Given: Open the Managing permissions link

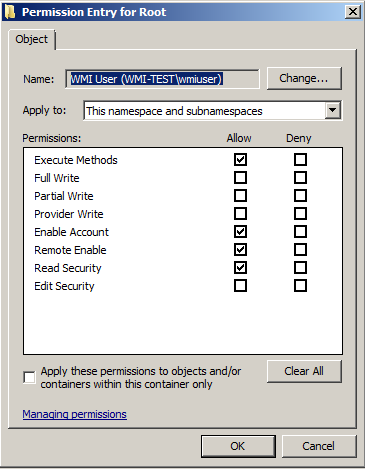Looking at the screenshot, I should pyautogui.click(x=75, y=414).
